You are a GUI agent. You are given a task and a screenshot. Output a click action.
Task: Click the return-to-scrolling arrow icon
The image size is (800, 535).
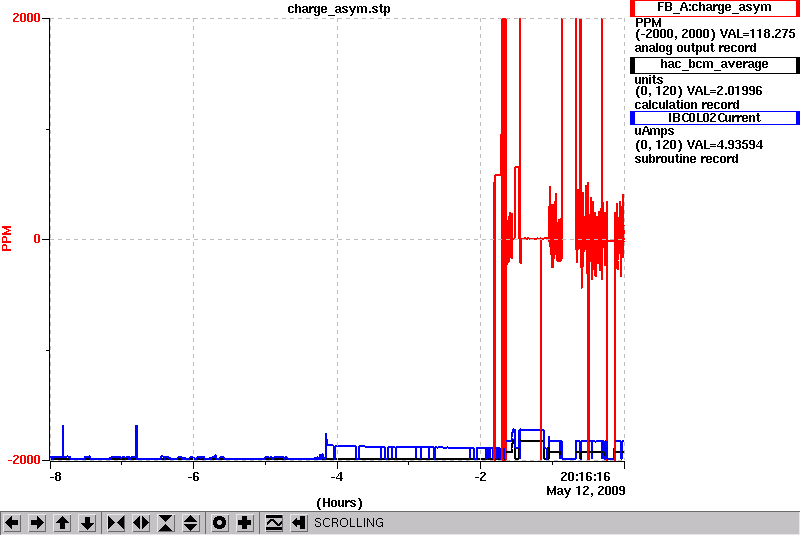[x=299, y=523]
